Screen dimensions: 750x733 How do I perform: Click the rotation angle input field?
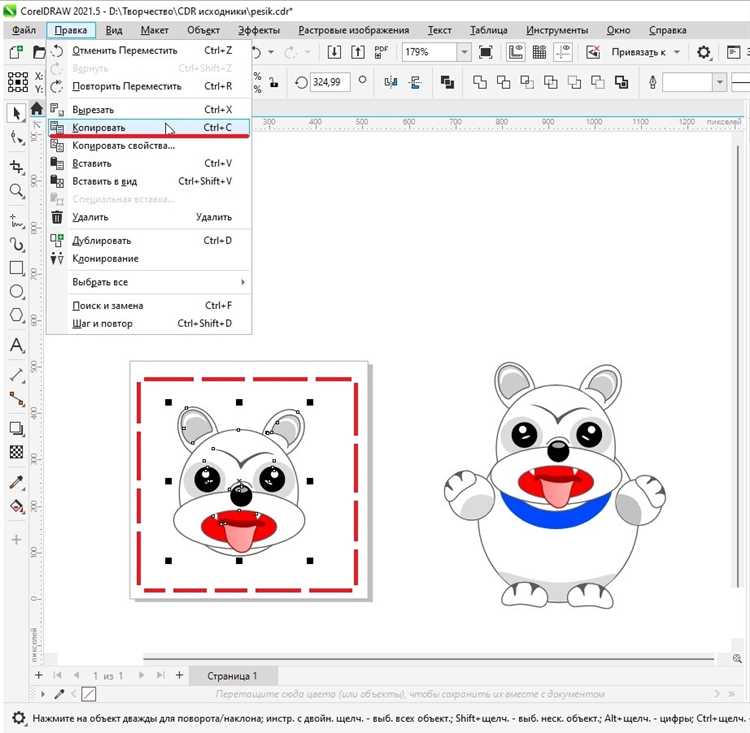[331, 82]
